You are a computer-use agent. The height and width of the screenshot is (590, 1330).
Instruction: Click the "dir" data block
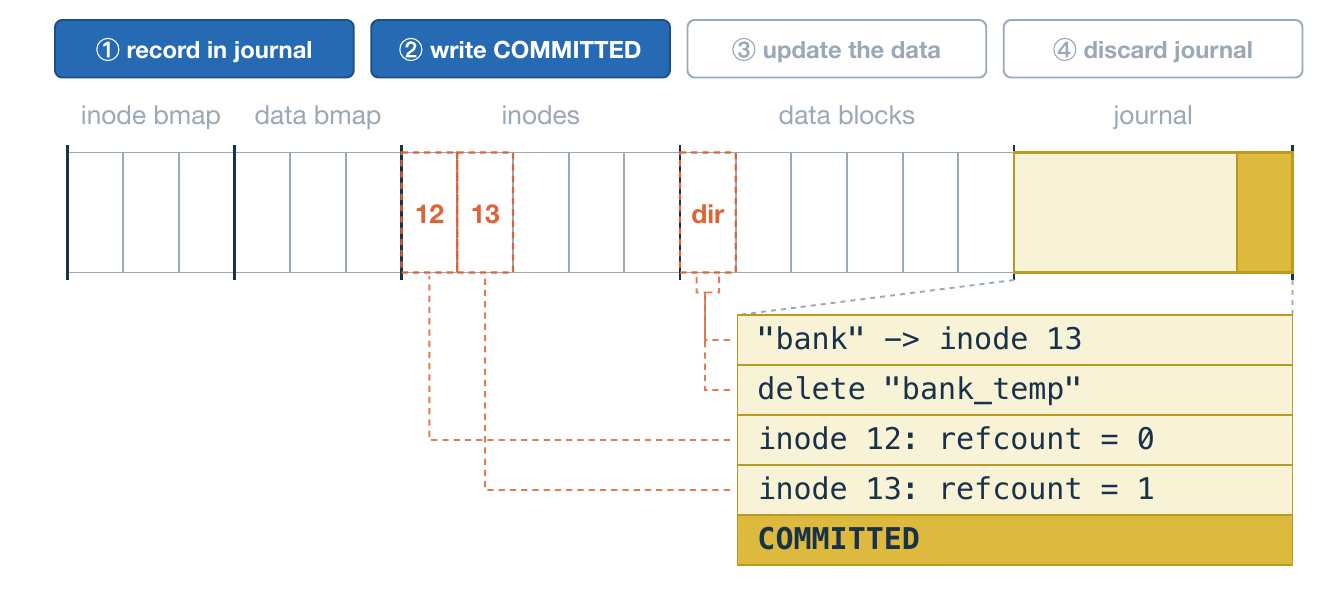708,213
